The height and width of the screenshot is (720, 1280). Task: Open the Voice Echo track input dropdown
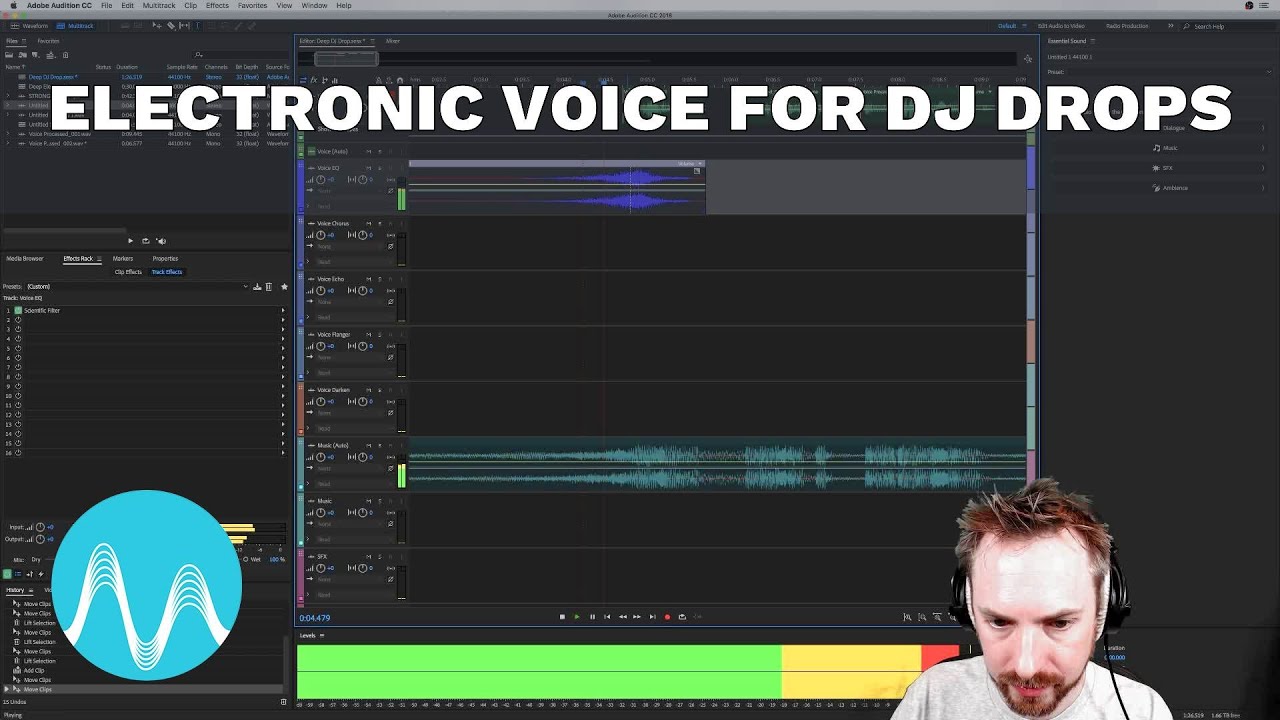click(x=348, y=301)
